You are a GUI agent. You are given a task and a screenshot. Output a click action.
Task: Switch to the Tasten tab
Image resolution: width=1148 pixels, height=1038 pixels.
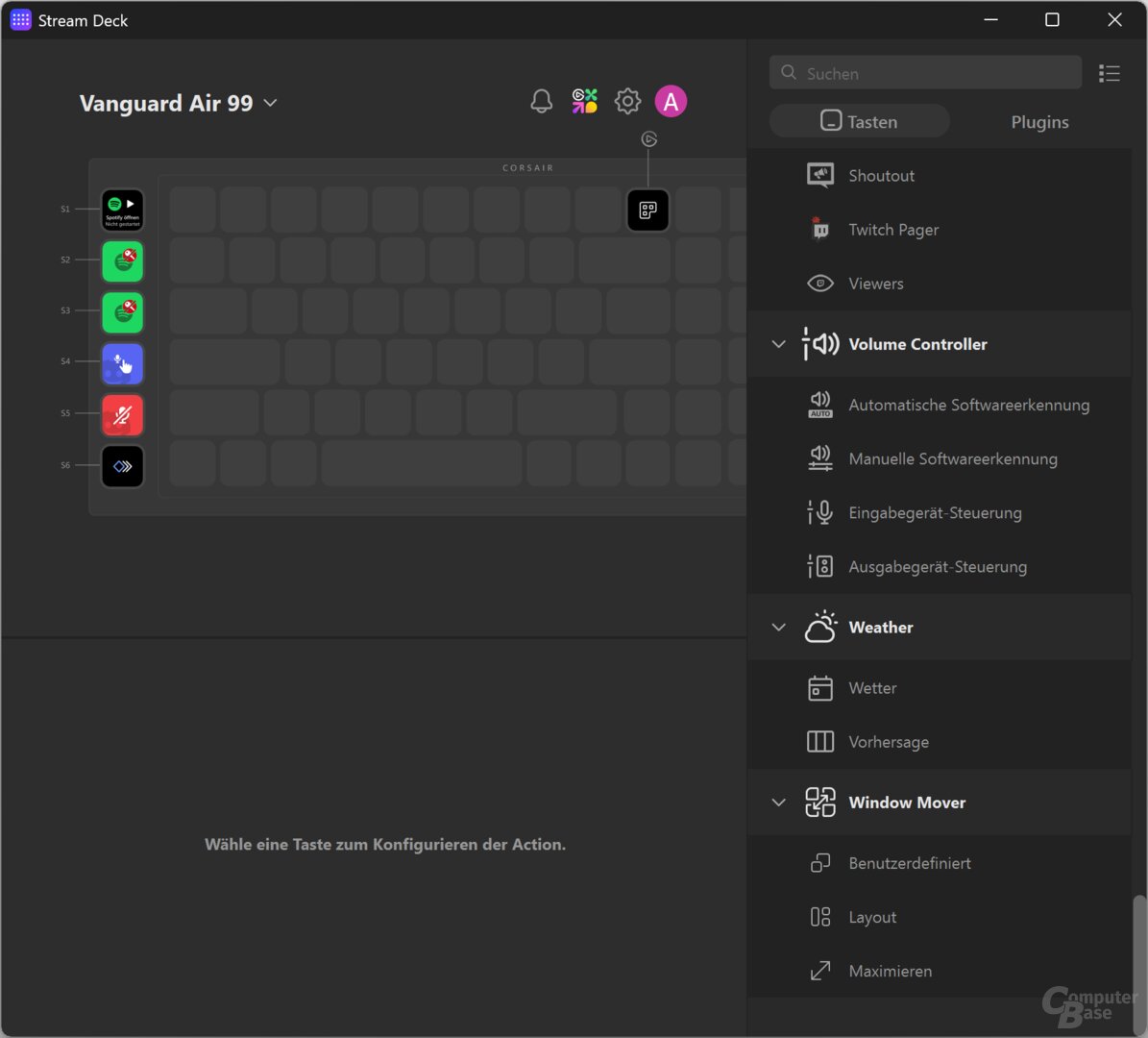click(x=859, y=122)
